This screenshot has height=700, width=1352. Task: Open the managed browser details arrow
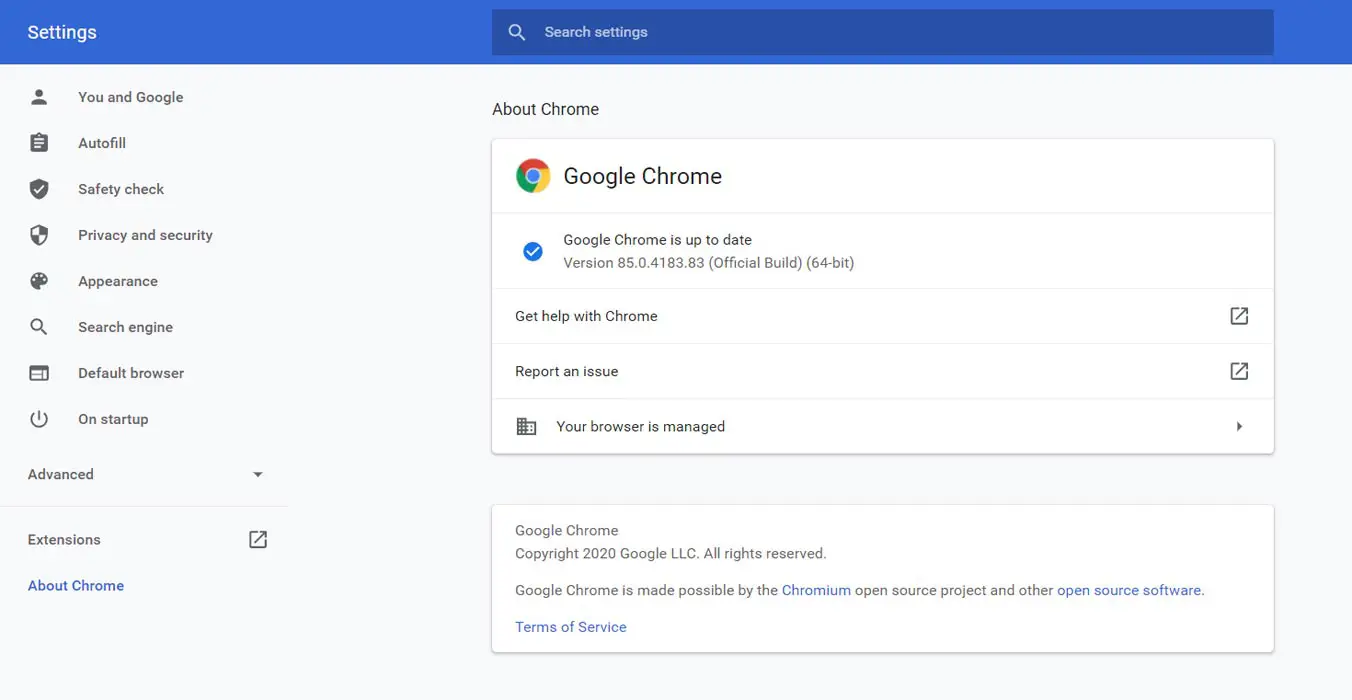tap(1239, 426)
